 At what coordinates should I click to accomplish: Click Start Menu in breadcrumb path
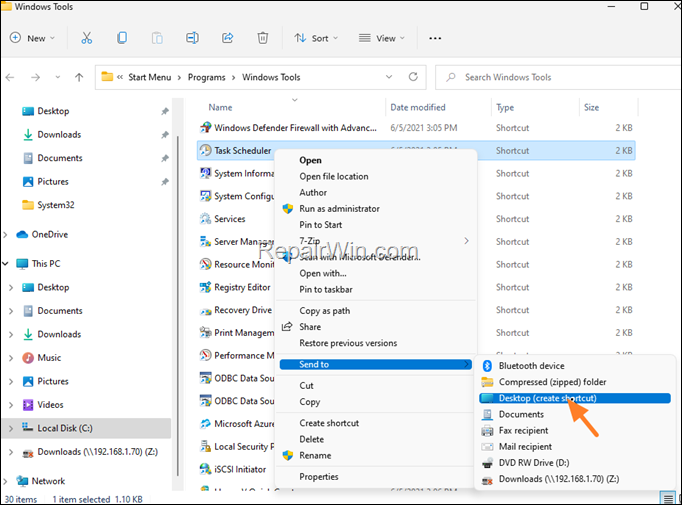[150, 77]
